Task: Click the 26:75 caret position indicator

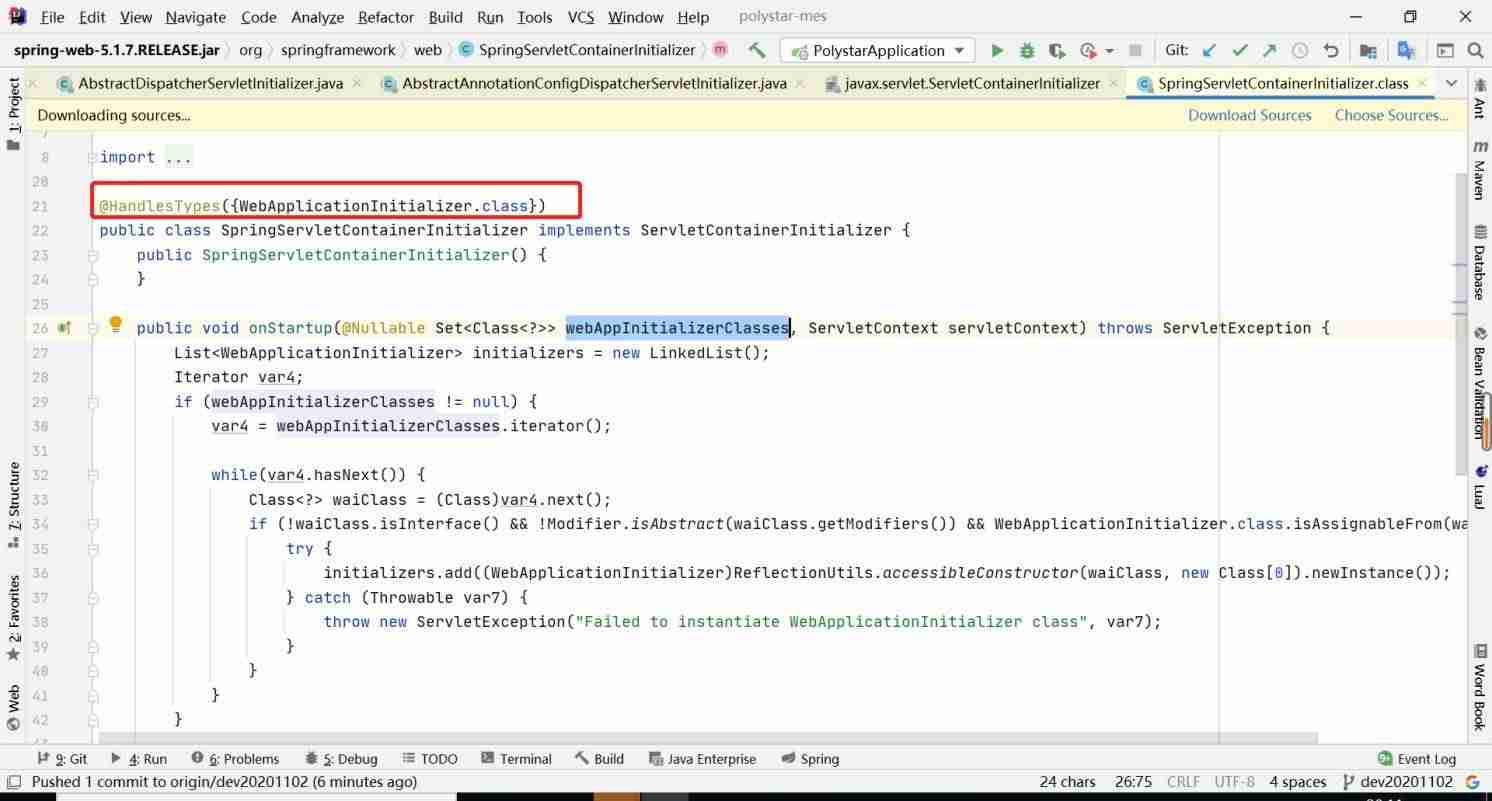Action: pos(1133,781)
